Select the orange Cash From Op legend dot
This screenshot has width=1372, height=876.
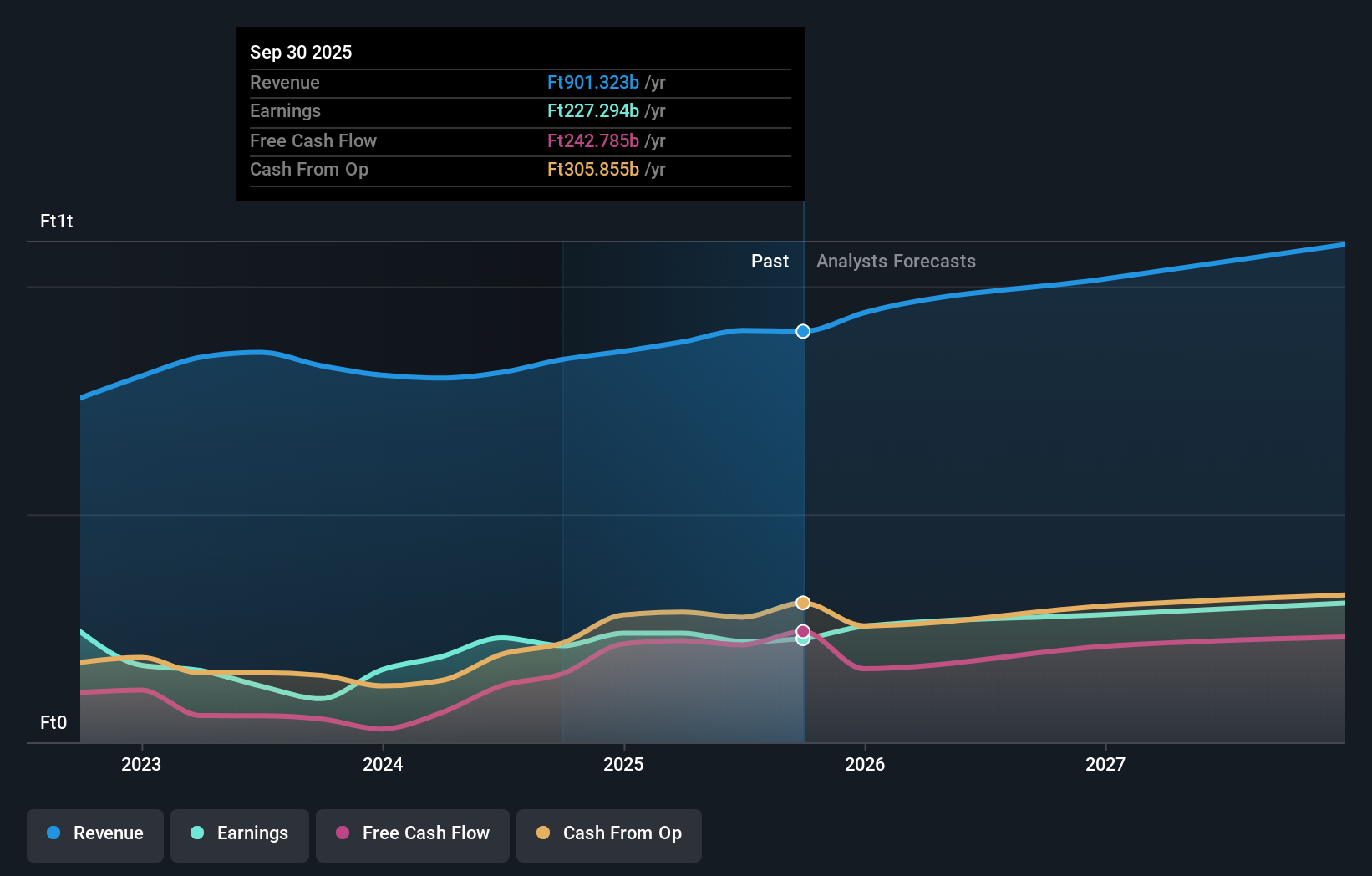tap(543, 833)
